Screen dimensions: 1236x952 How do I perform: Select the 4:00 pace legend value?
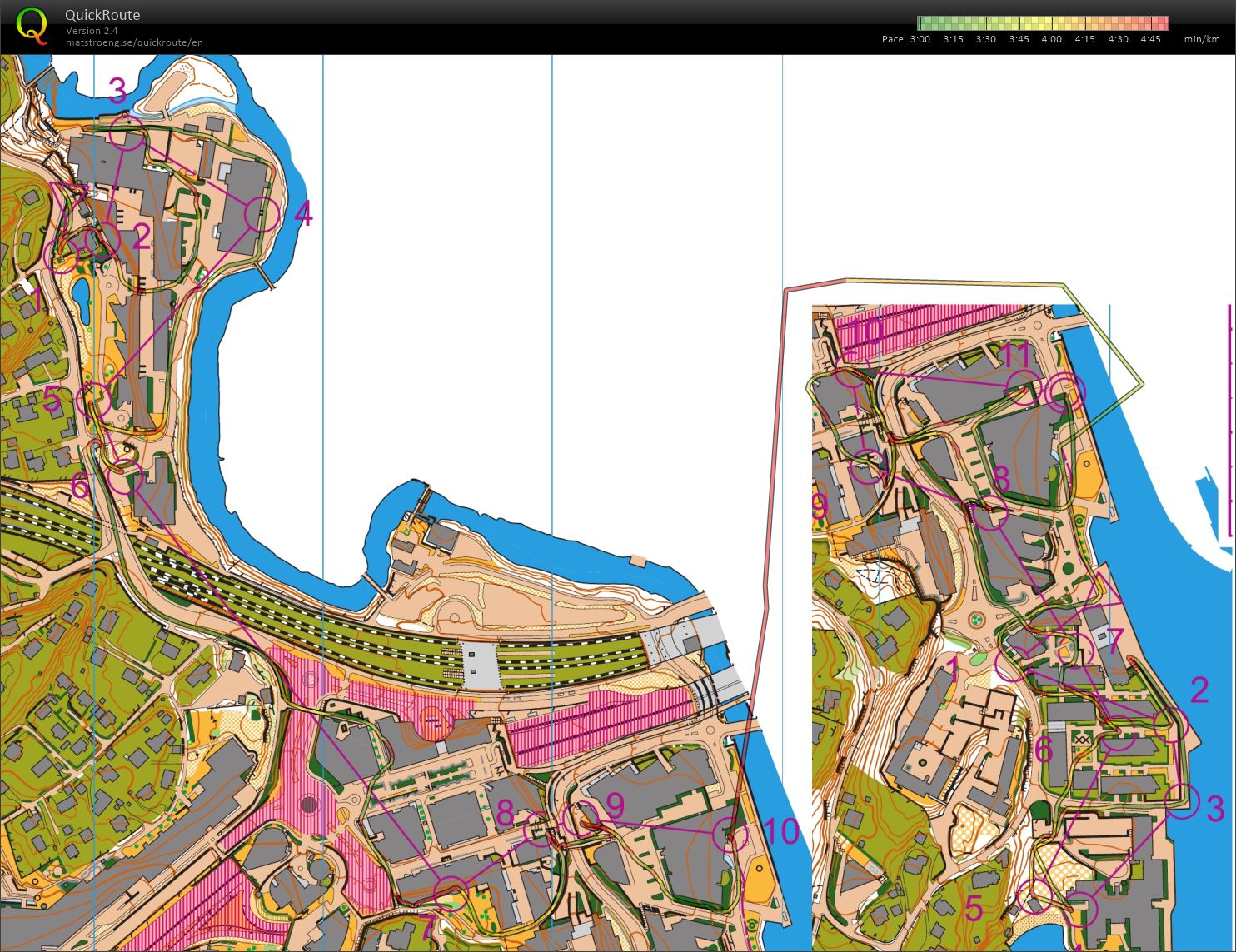tap(1051, 39)
